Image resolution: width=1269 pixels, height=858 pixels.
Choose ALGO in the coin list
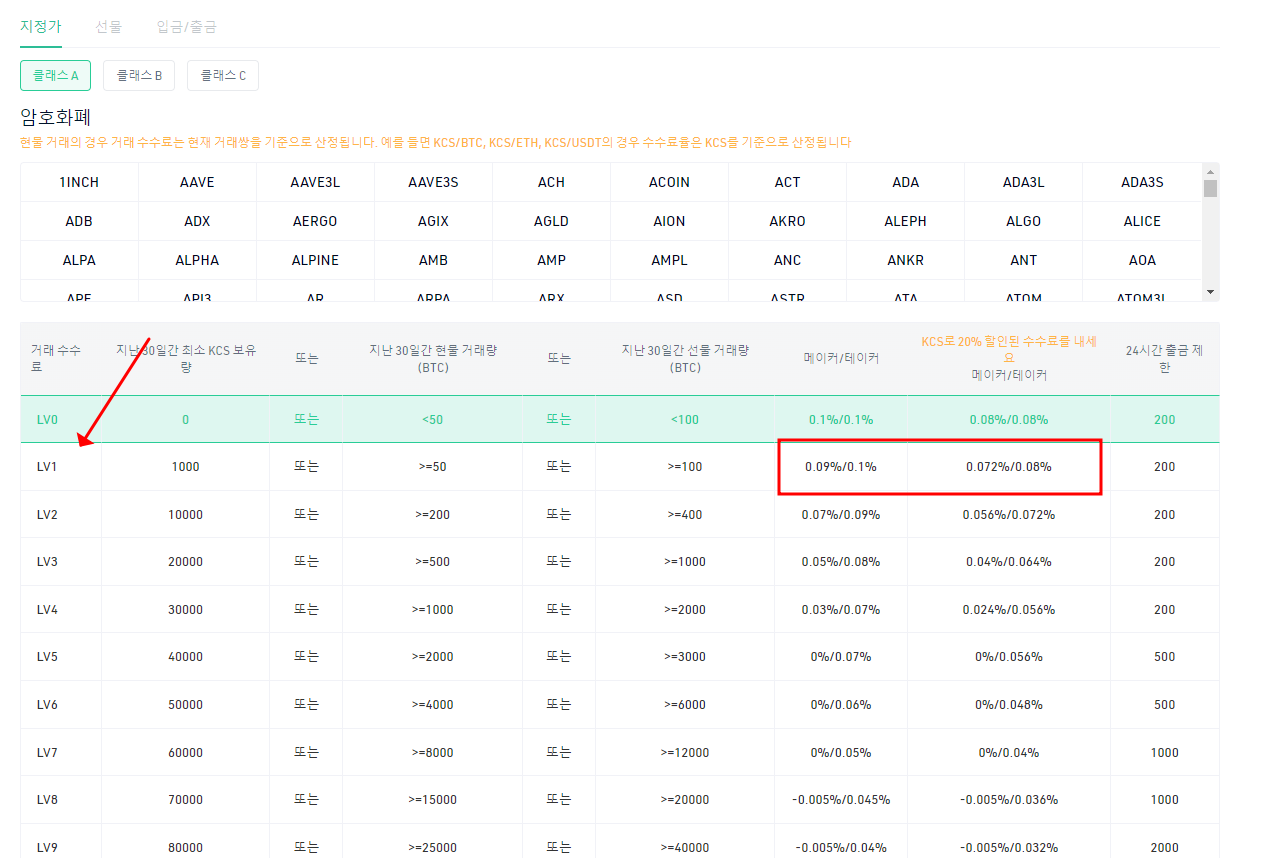point(1023,221)
